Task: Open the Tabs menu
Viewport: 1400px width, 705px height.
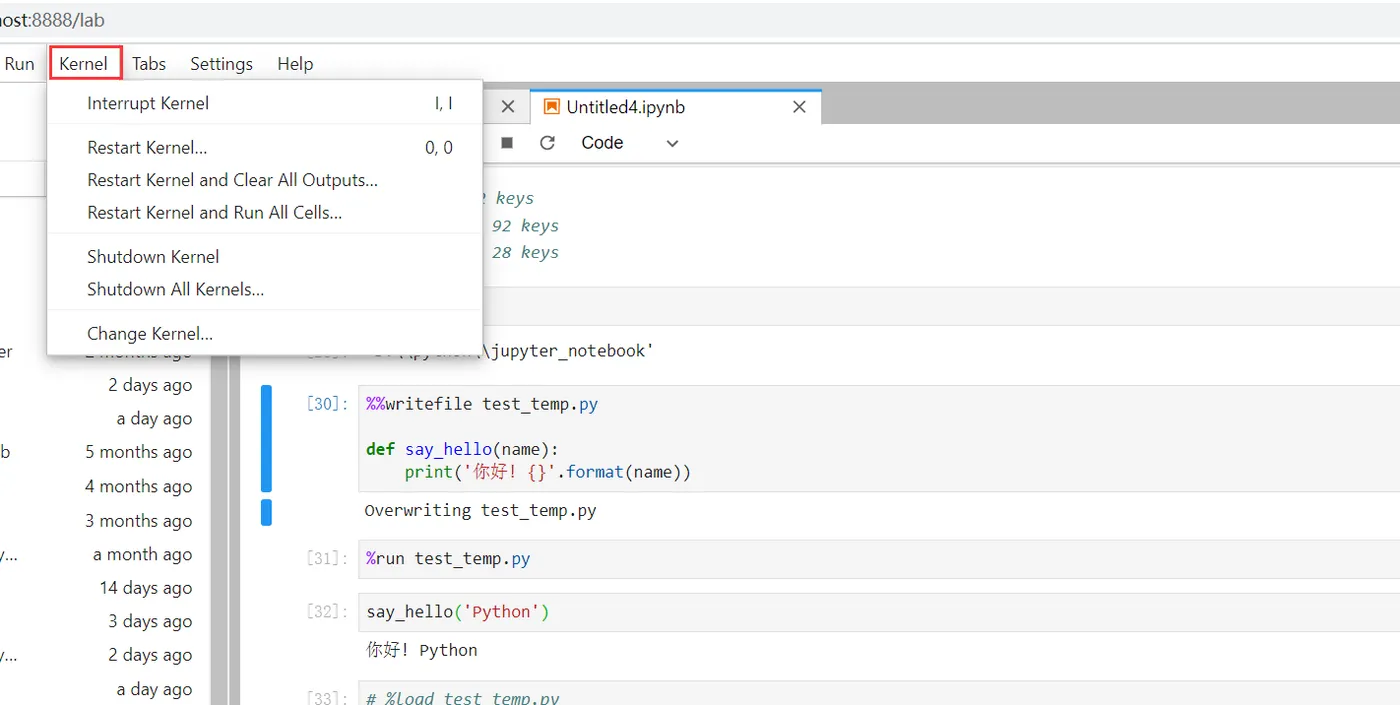Action: pyautogui.click(x=149, y=64)
